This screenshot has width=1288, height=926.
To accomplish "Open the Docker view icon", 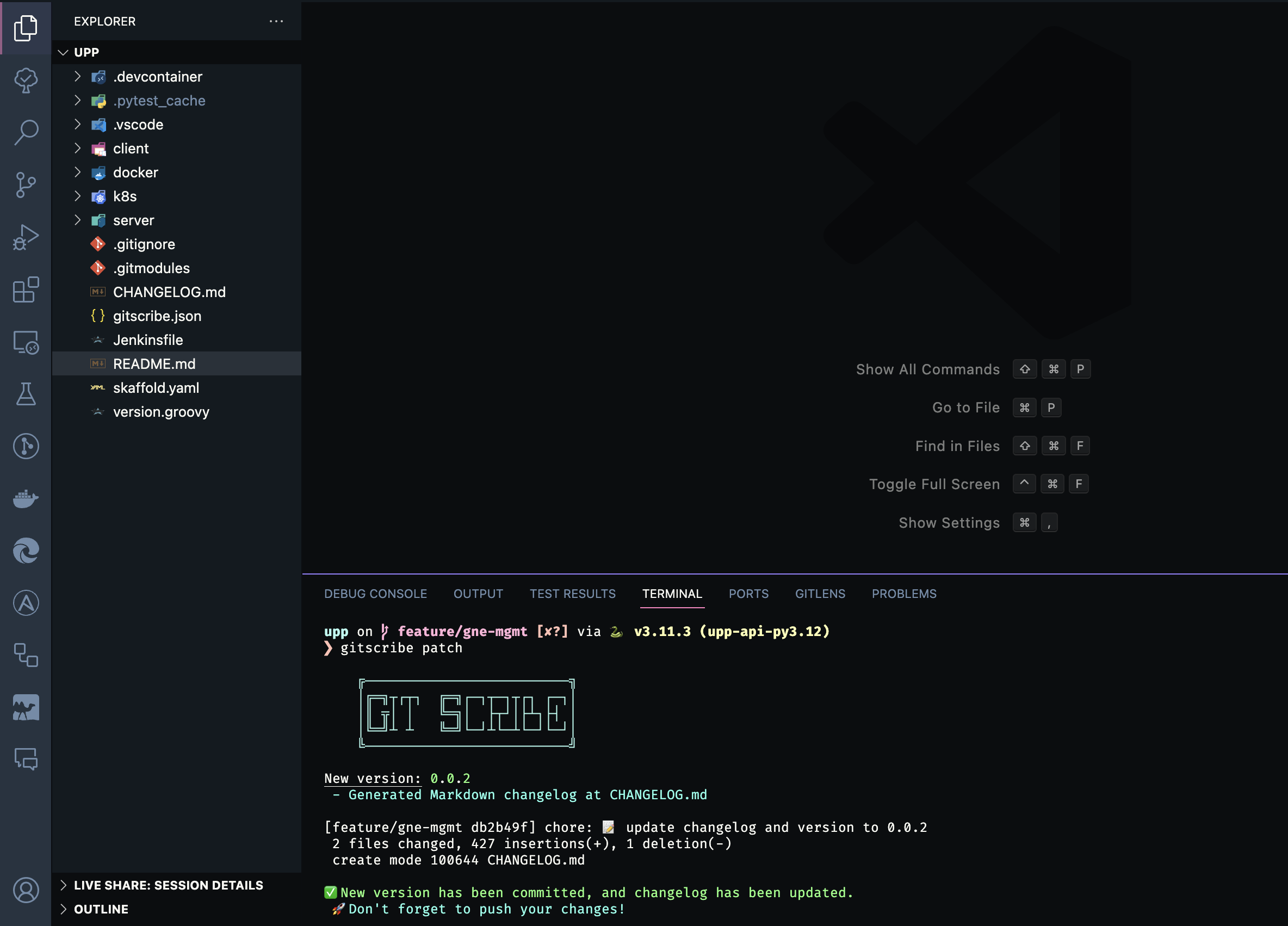I will point(26,499).
